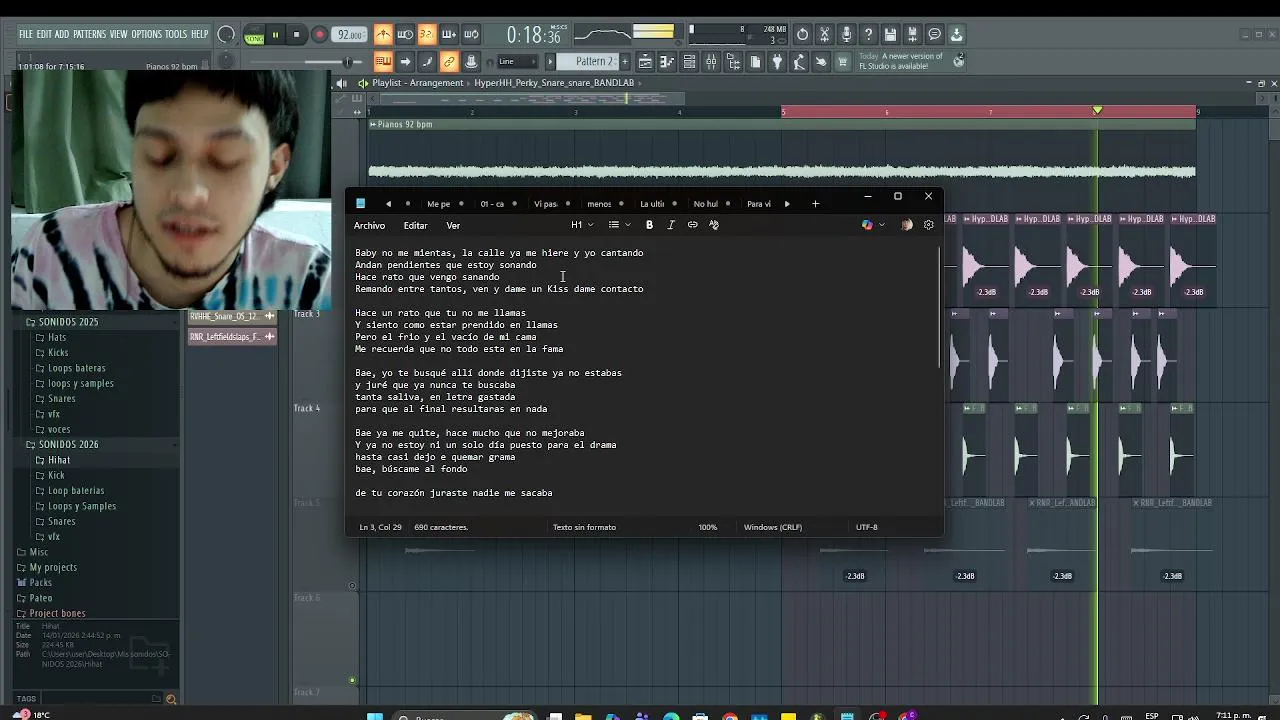Open the shopping cart store icon
Image resolution: width=1280 pixels, height=720 pixels.
click(843, 62)
